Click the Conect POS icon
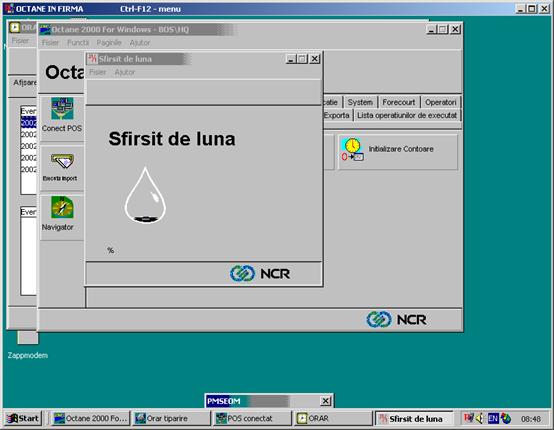The width and height of the screenshot is (554, 430). [62, 109]
